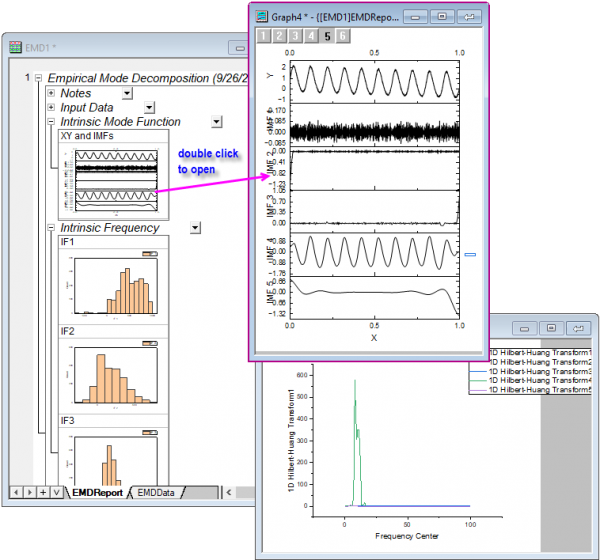
Task: Select layer 2 icon in Graph4
Action: [280, 36]
